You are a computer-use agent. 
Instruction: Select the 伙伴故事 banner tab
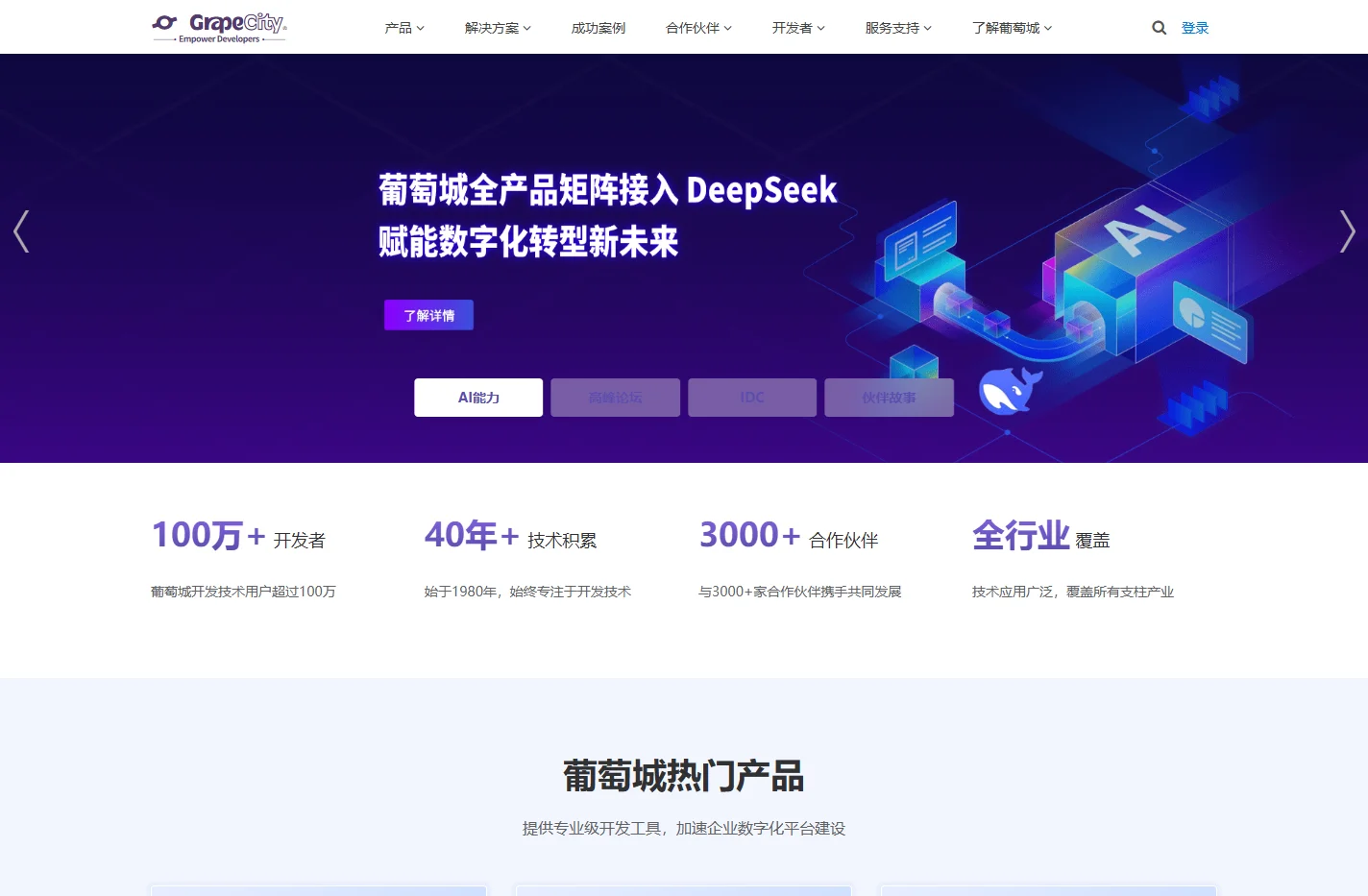tap(890, 398)
